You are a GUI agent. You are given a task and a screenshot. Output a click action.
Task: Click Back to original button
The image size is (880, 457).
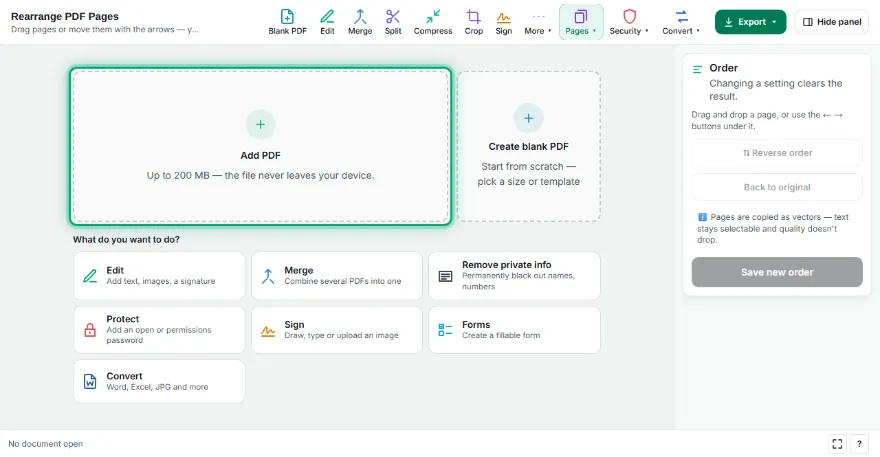click(777, 187)
